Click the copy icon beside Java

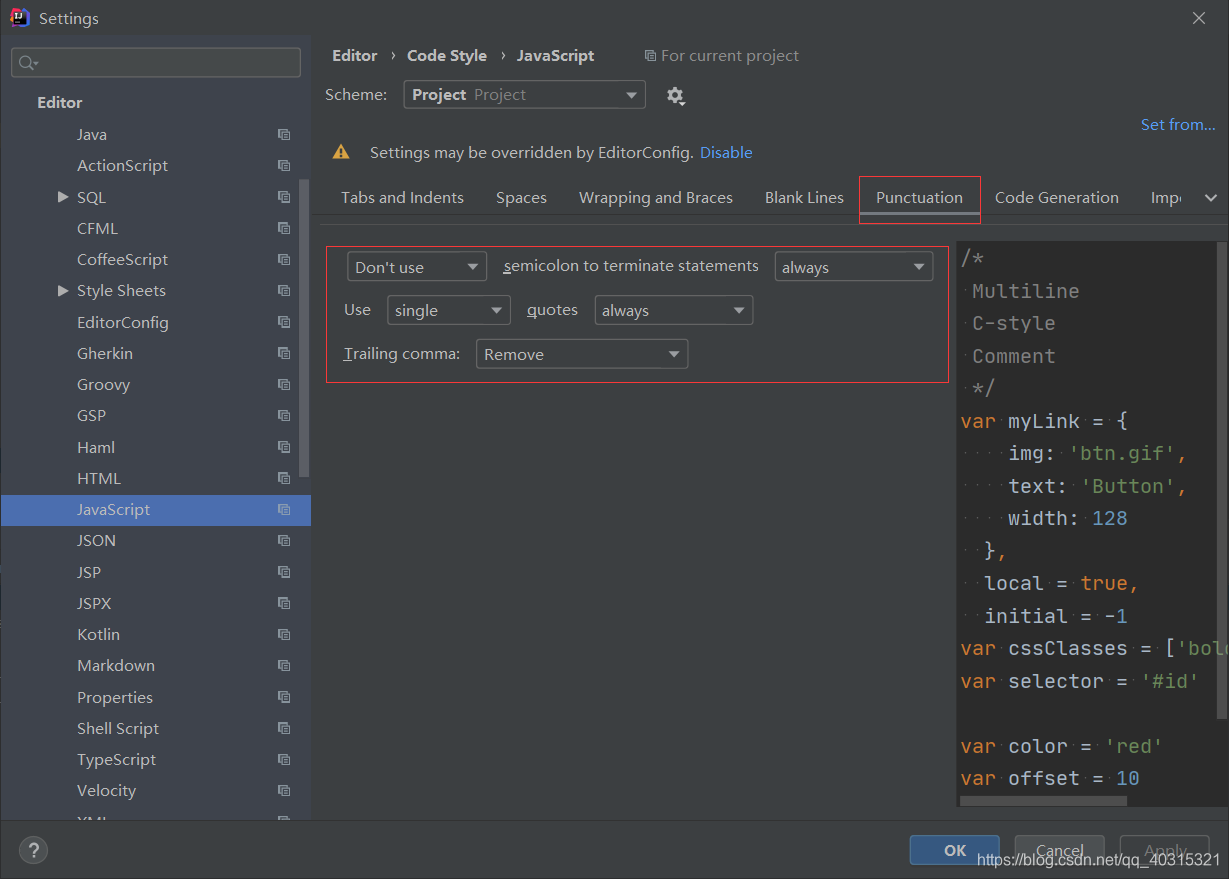pos(284,134)
